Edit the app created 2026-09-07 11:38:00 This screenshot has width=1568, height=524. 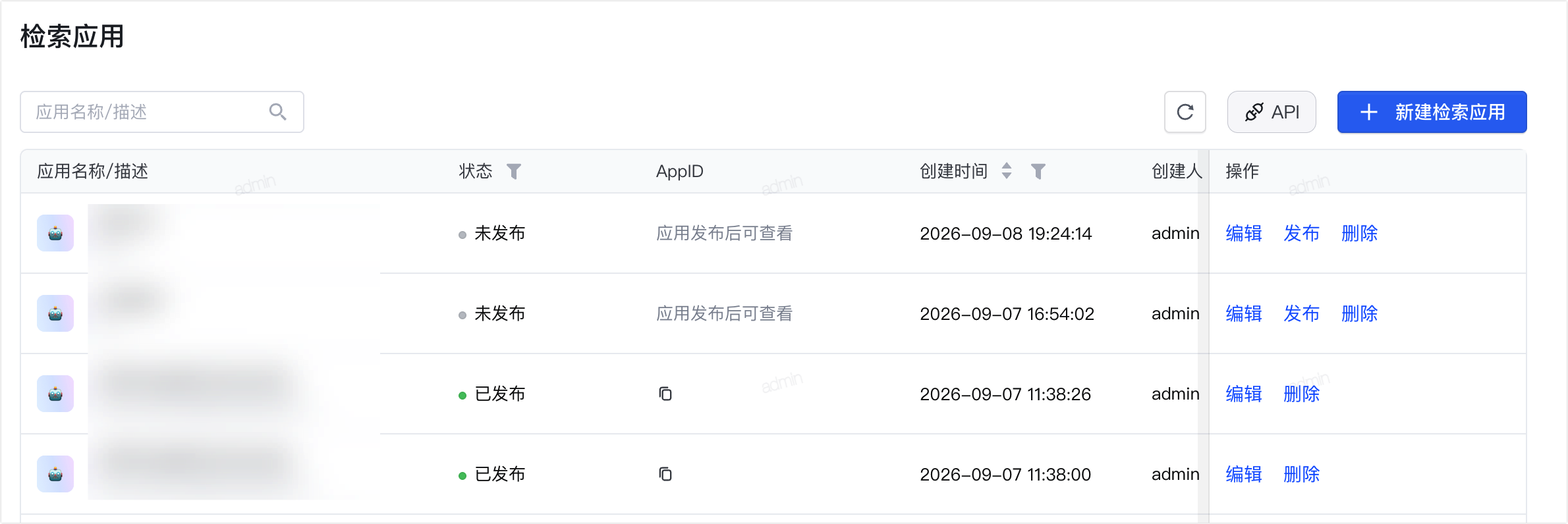coord(1244,474)
